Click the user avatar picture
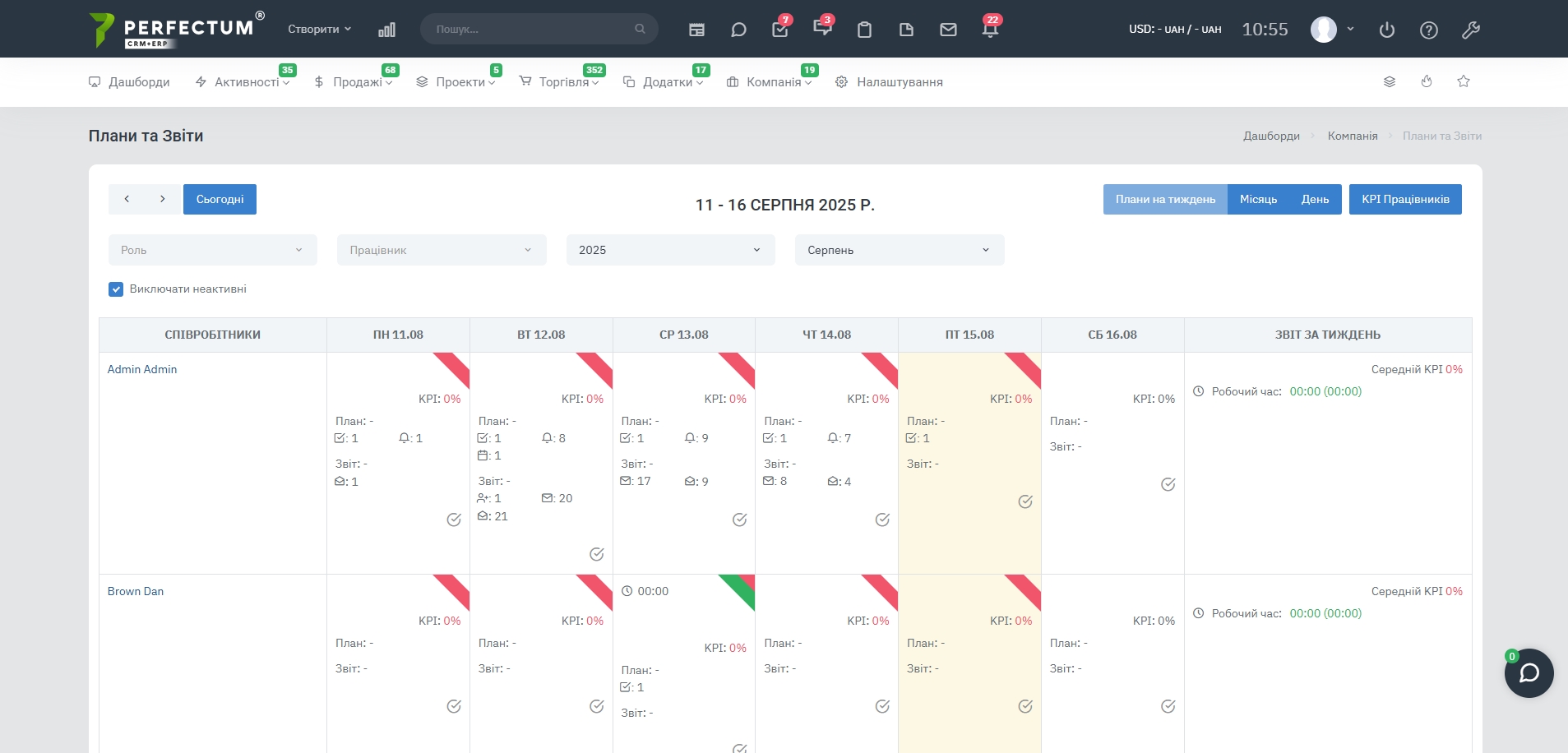The image size is (1568, 753). coord(1324,30)
